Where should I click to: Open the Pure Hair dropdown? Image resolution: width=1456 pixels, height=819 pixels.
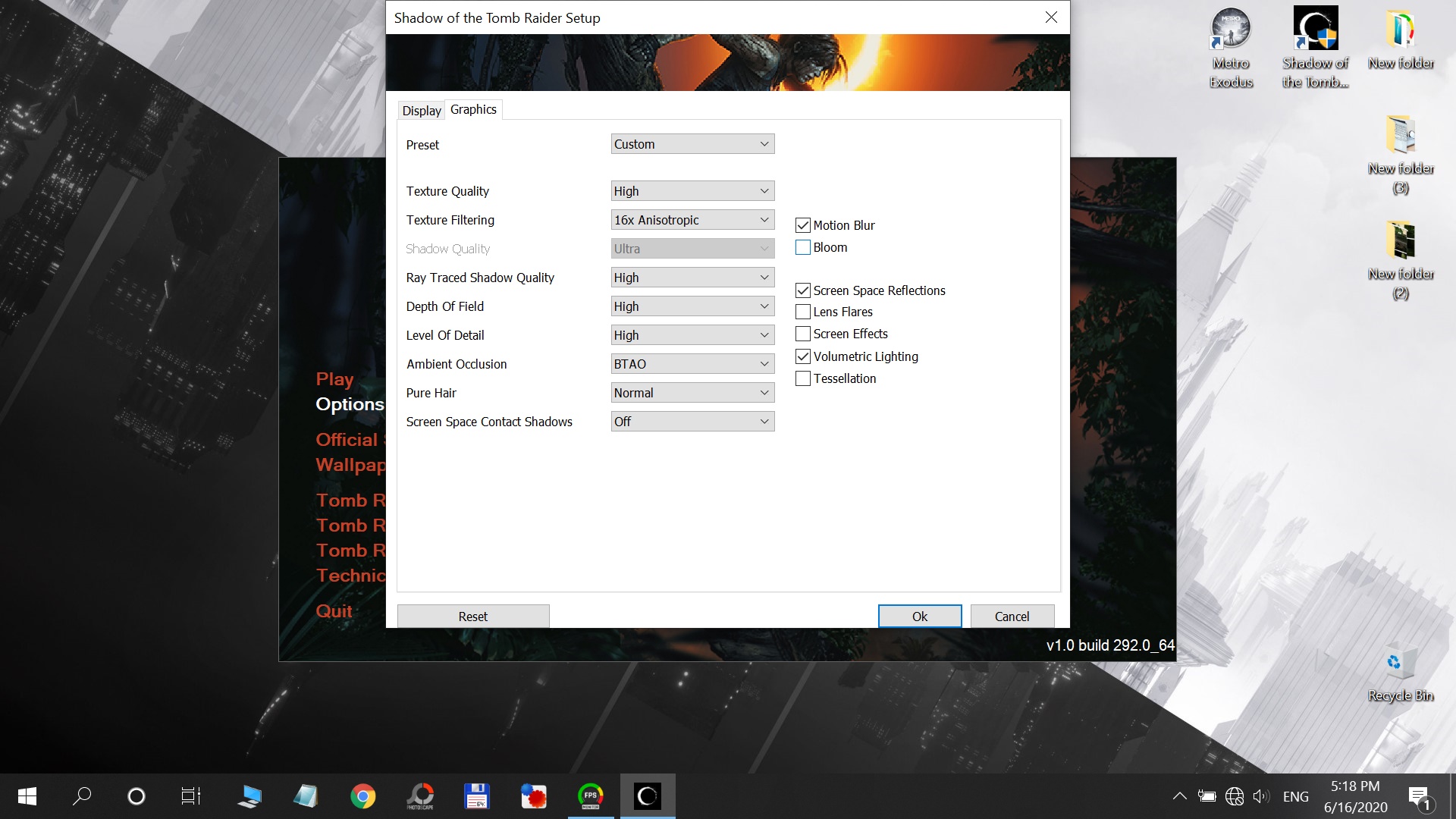(692, 393)
